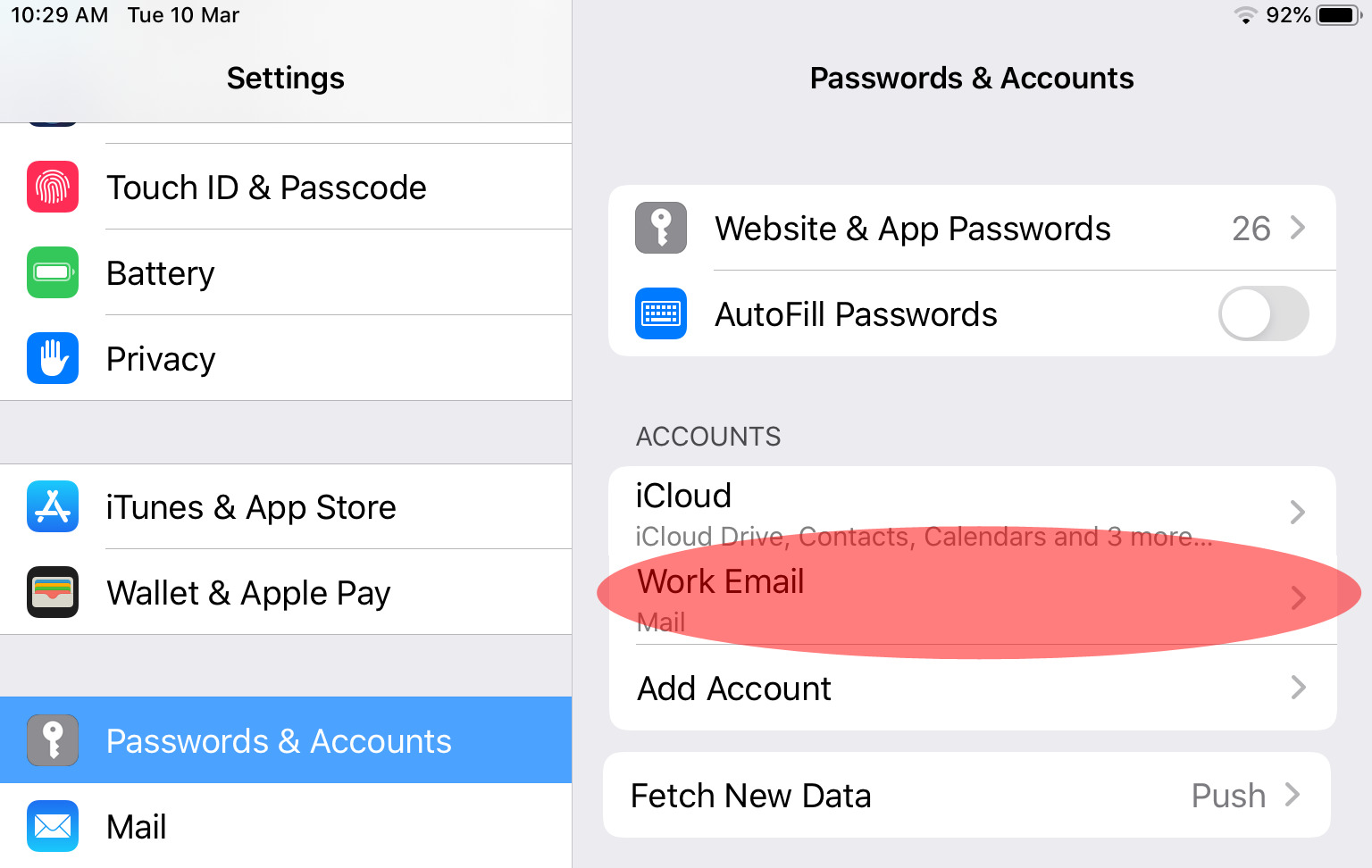Tap the Privacy hand icon

[53, 358]
